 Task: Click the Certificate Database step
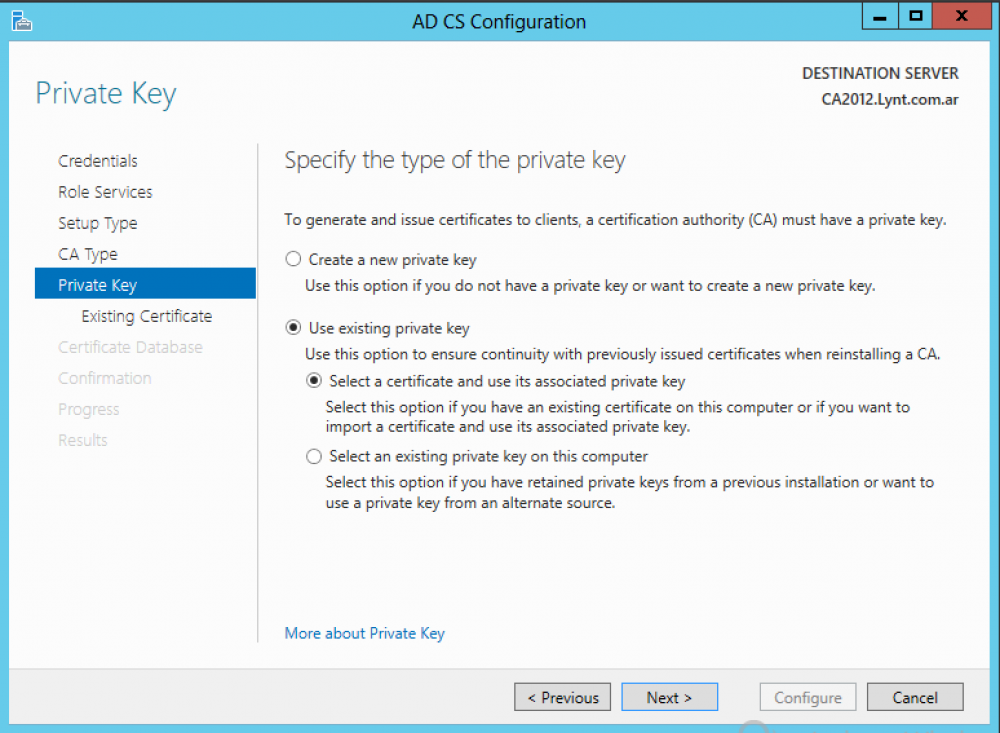(130, 346)
